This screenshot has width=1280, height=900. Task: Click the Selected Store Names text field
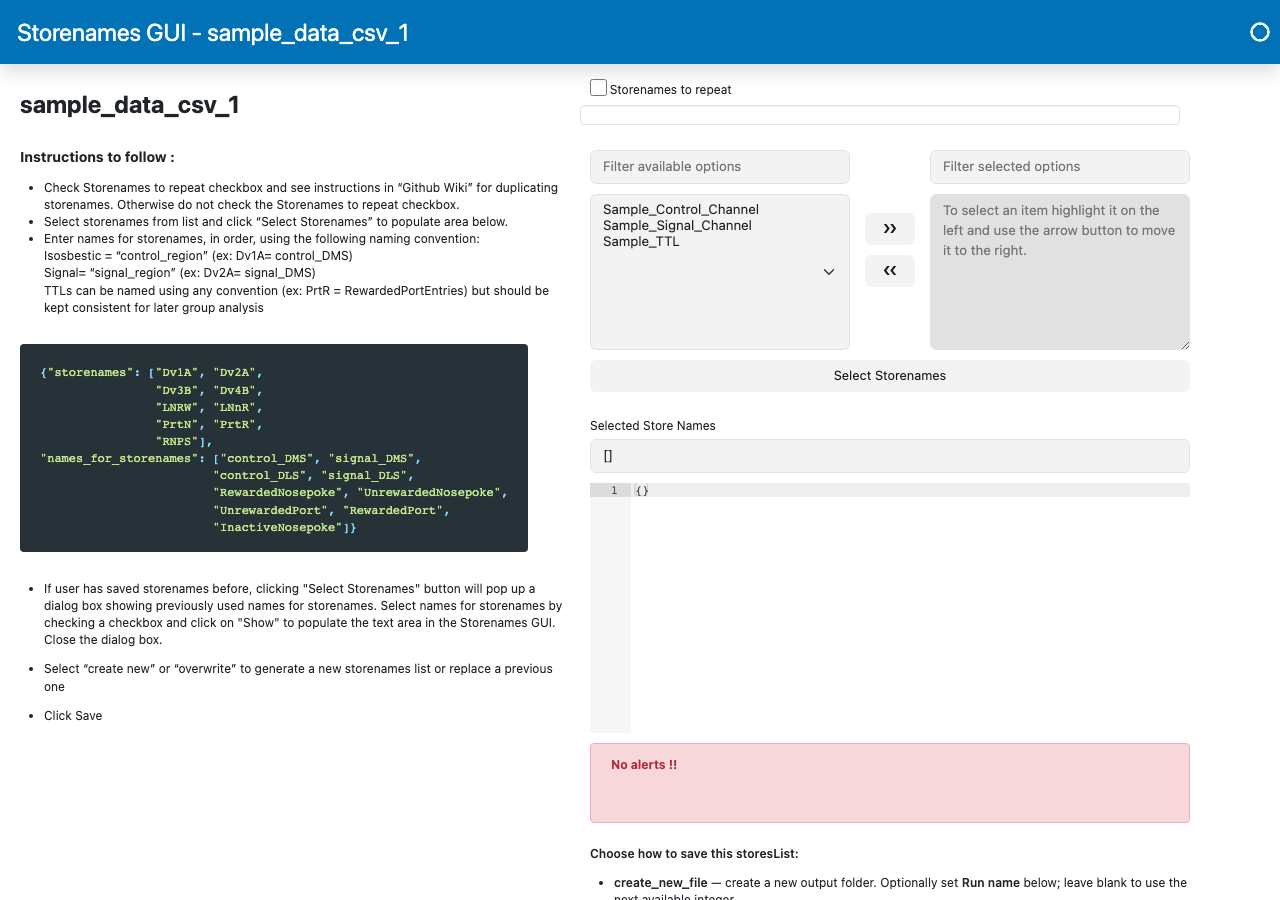pos(890,456)
